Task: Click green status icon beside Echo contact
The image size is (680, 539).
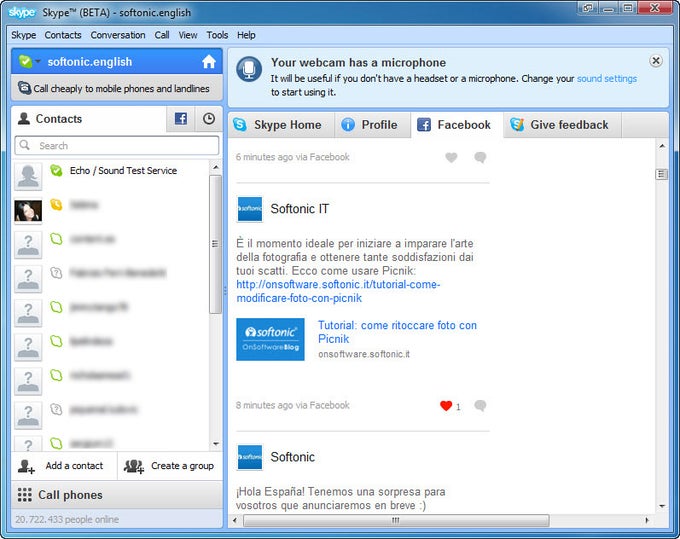Action: pyautogui.click(x=56, y=170)
